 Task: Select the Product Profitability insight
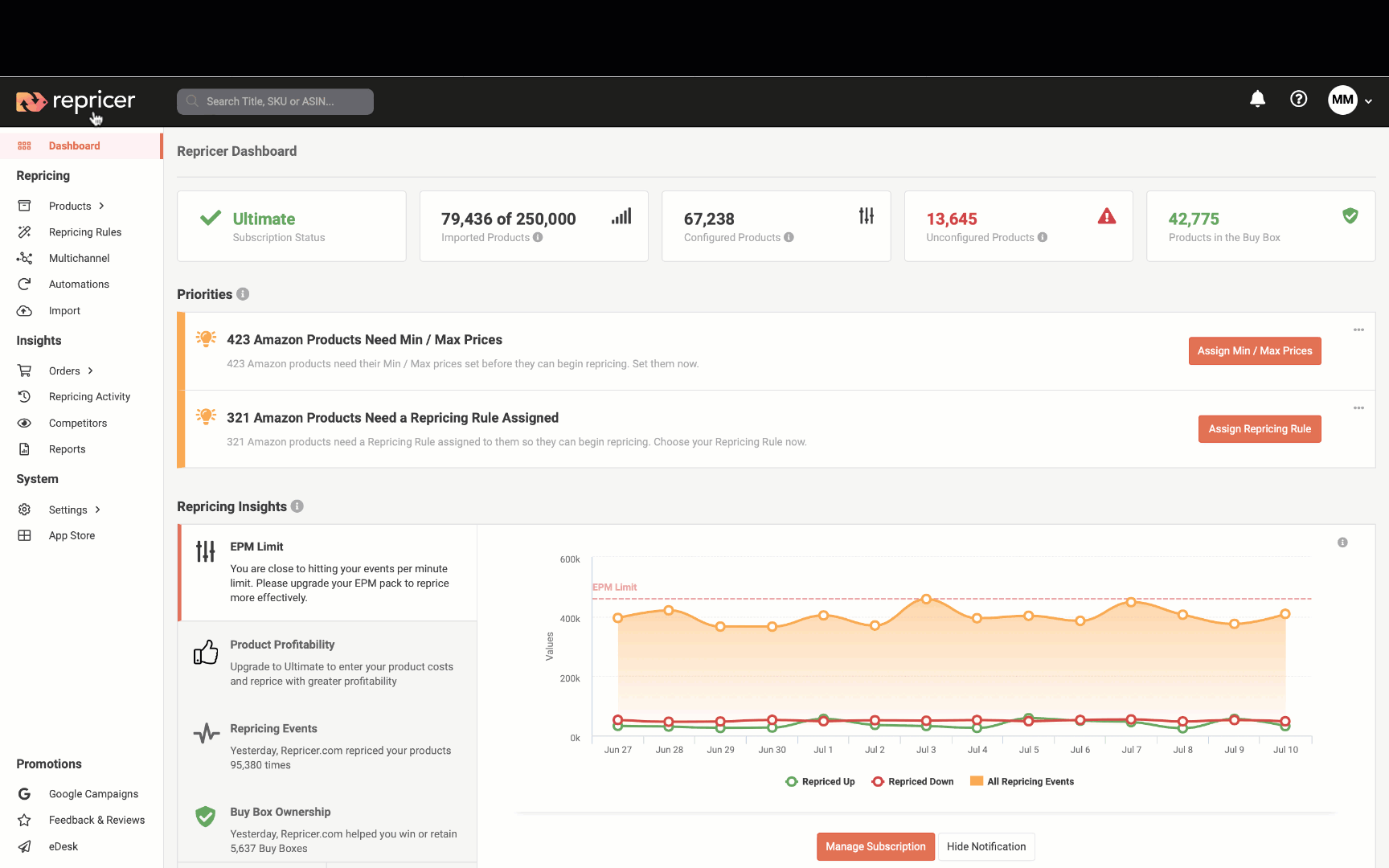[328, 663]
